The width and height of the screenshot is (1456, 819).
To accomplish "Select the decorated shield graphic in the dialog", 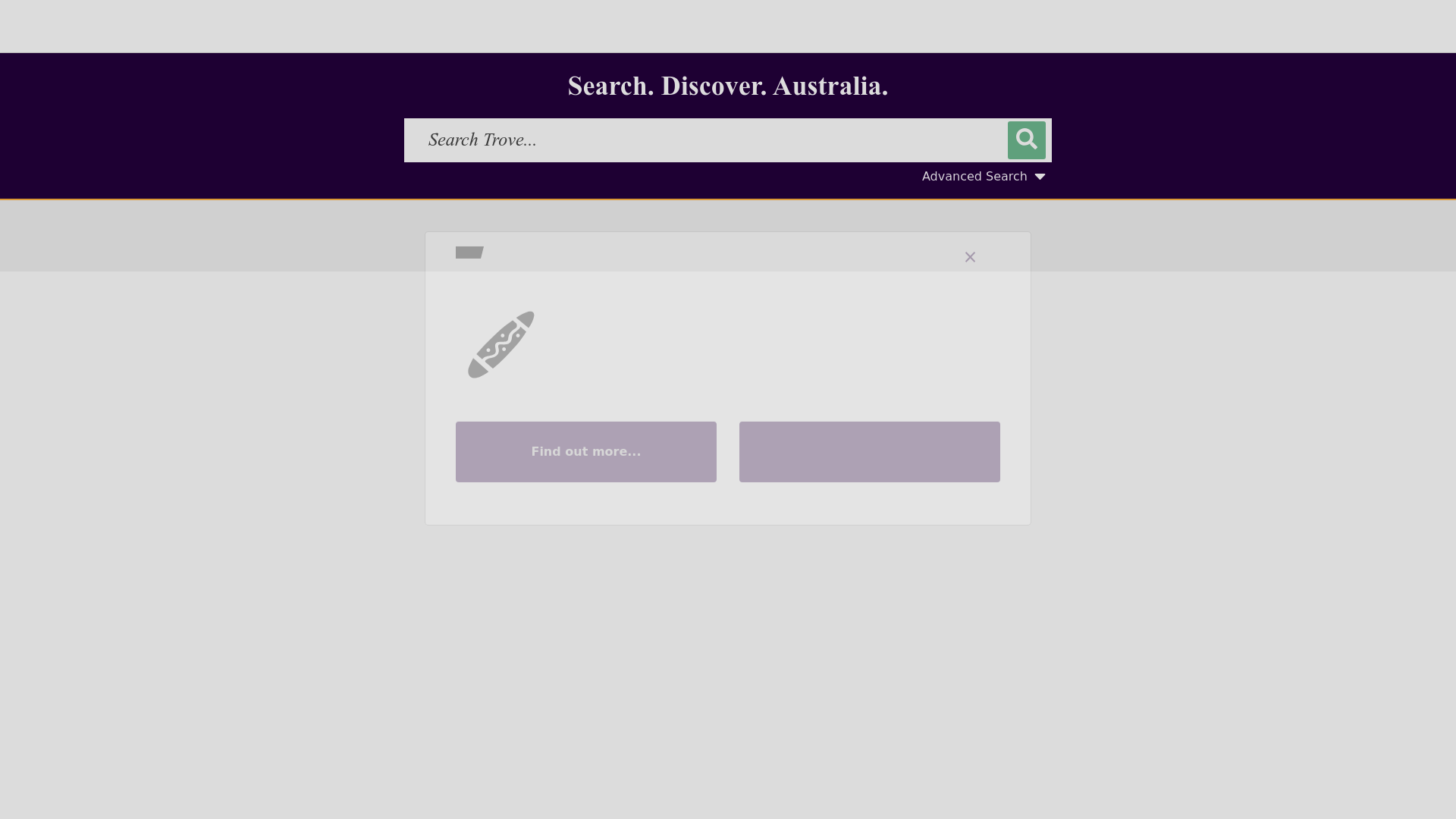I will tap(501, 345).
